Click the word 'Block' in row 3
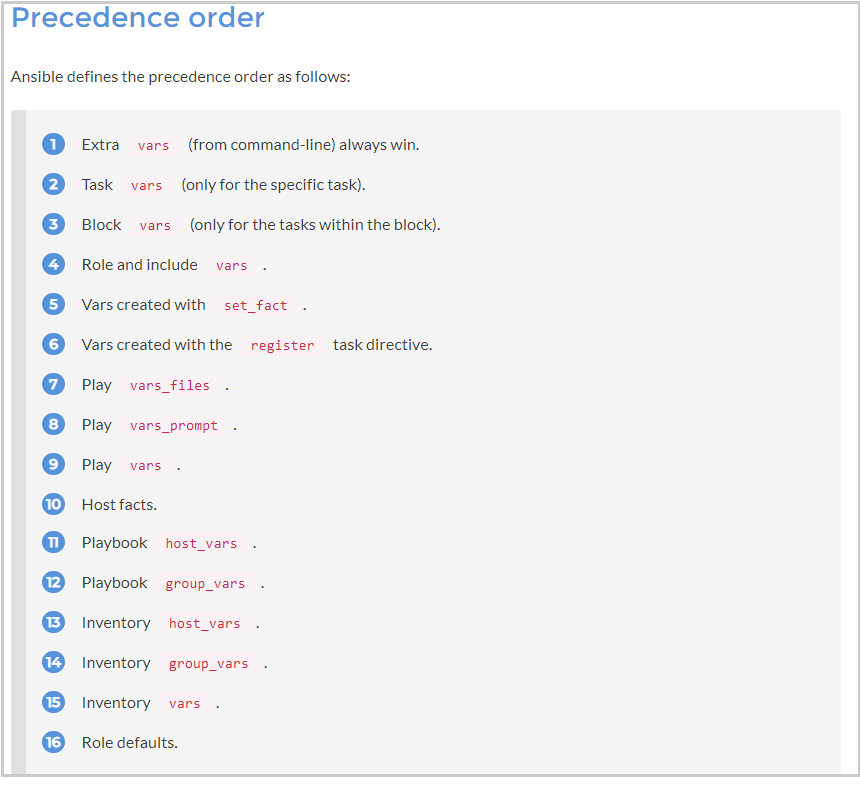This screenshot has width=860, height=791. click(101, 225)
